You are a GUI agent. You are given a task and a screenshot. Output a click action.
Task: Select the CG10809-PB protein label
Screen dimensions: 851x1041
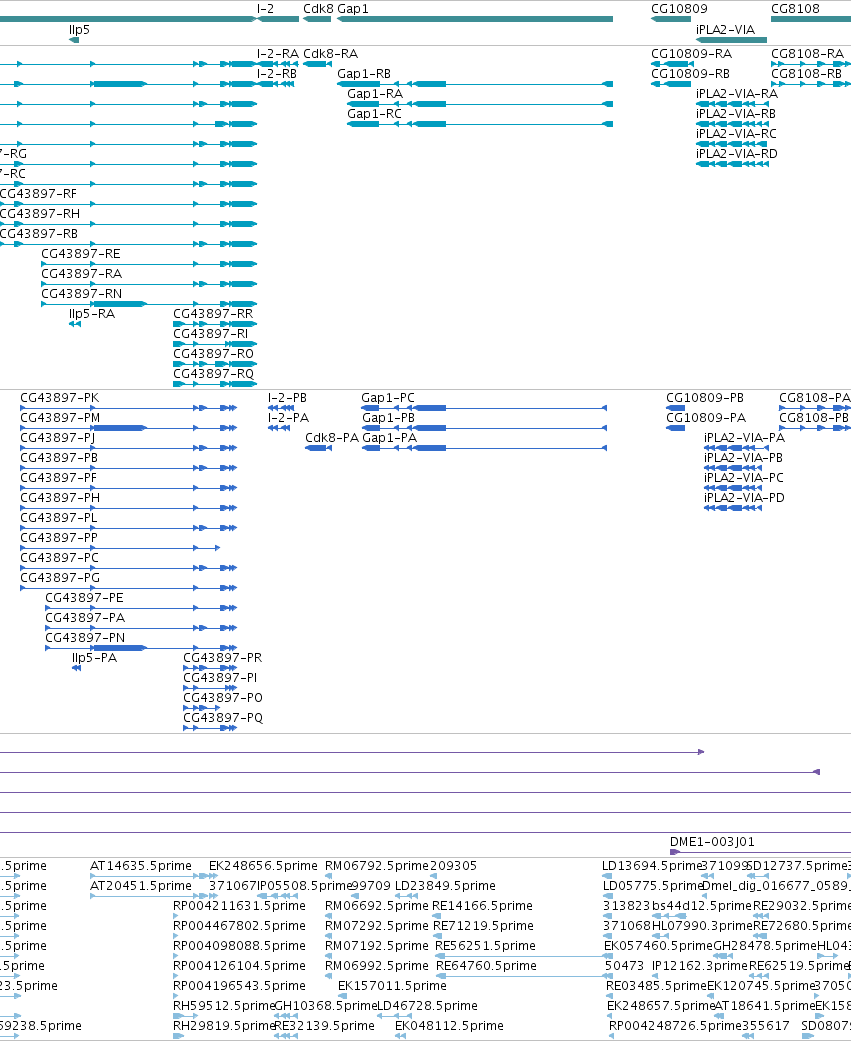pos(705,398)
